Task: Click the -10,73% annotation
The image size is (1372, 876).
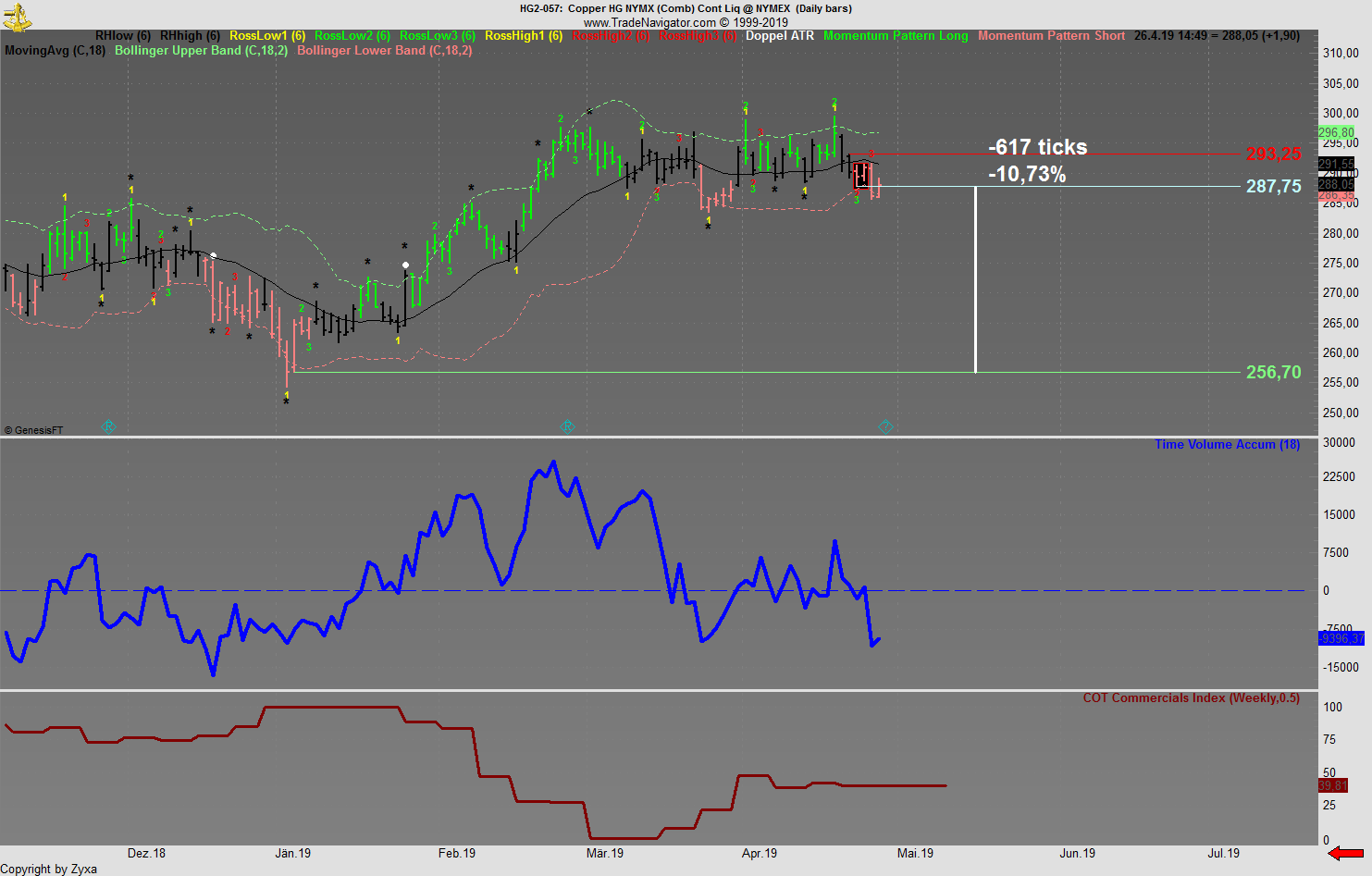Action: pyautogui.click(x=1027, y=174)
